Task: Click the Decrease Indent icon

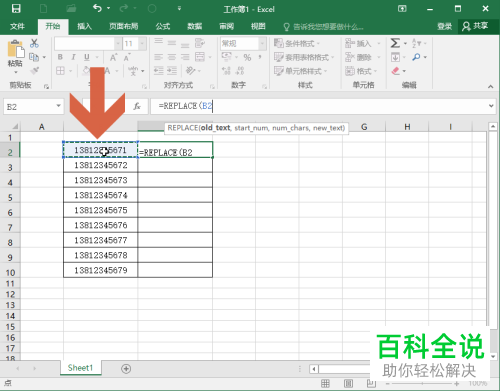Action: [159, 71]
